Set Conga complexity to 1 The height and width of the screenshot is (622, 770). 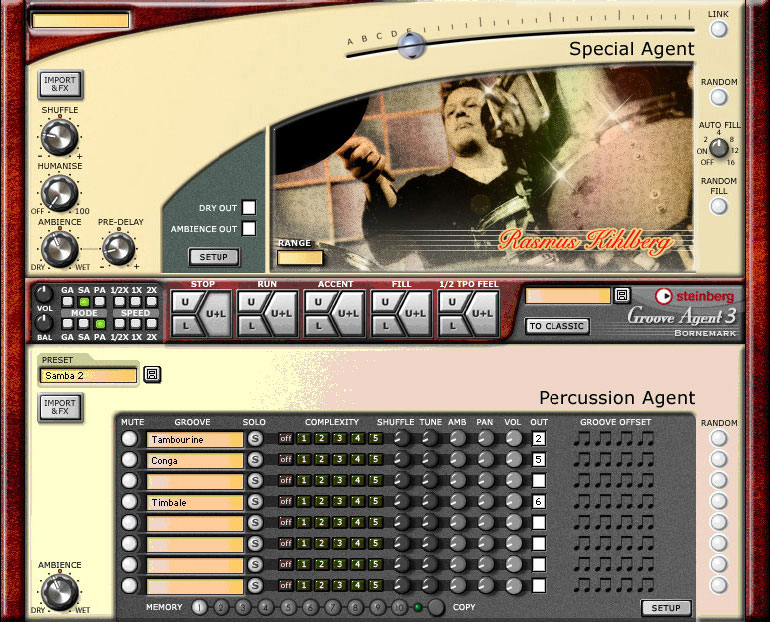(x=303, y=460)
